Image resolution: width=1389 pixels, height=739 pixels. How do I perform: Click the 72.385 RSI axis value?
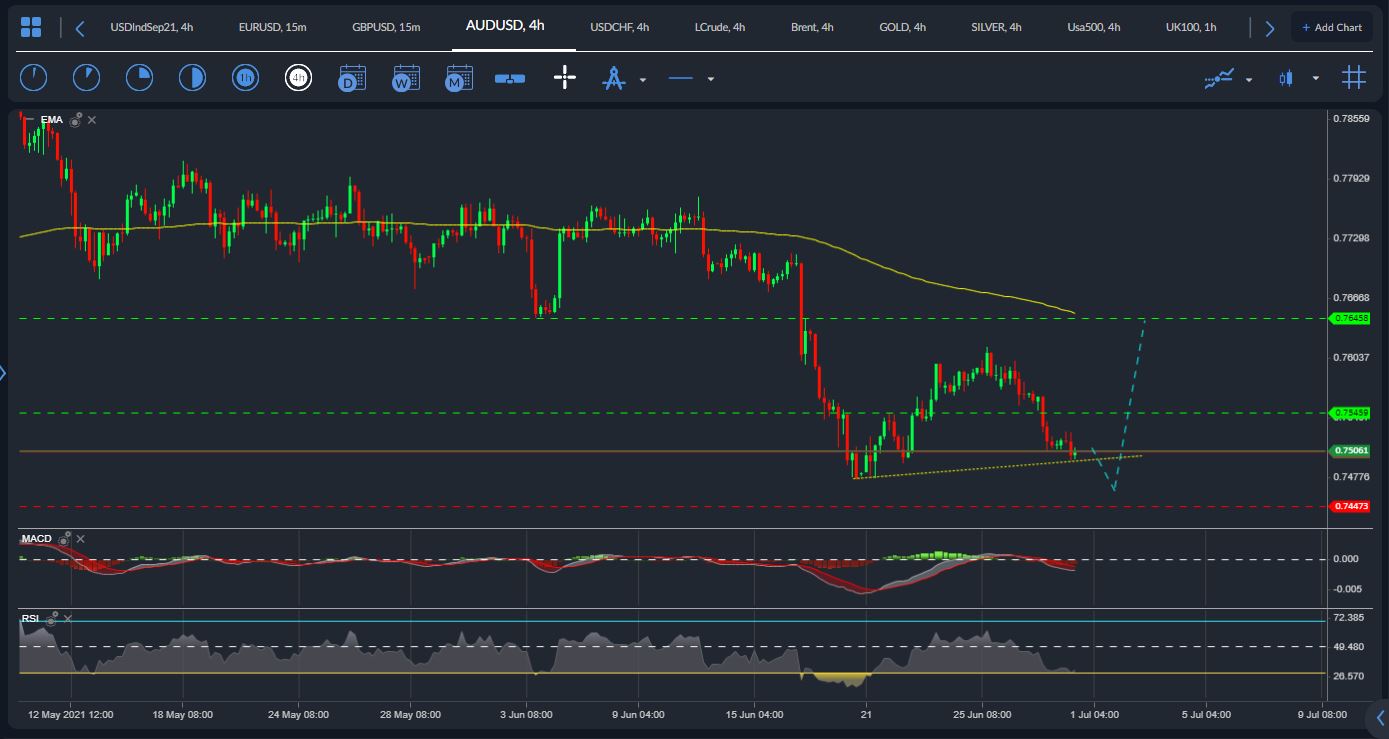1350,618
